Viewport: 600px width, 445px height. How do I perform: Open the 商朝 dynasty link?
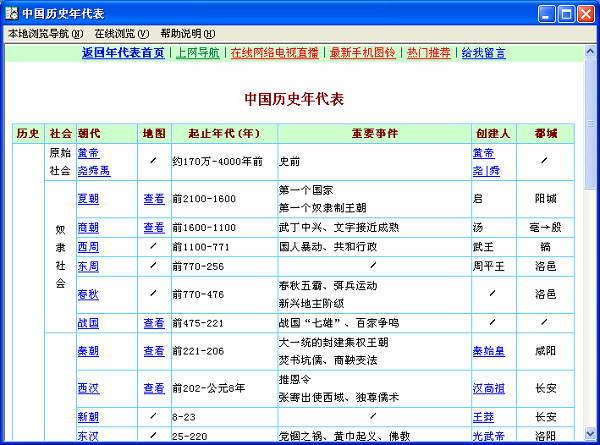coord(88,228)
